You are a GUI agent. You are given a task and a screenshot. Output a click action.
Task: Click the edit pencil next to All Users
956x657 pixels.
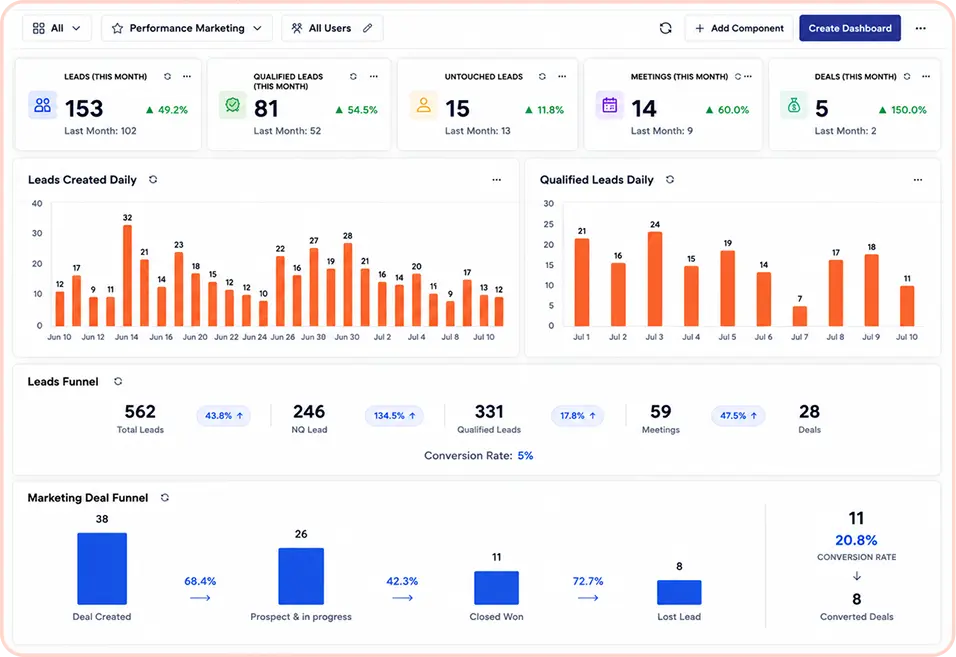(x=368, y=28)
